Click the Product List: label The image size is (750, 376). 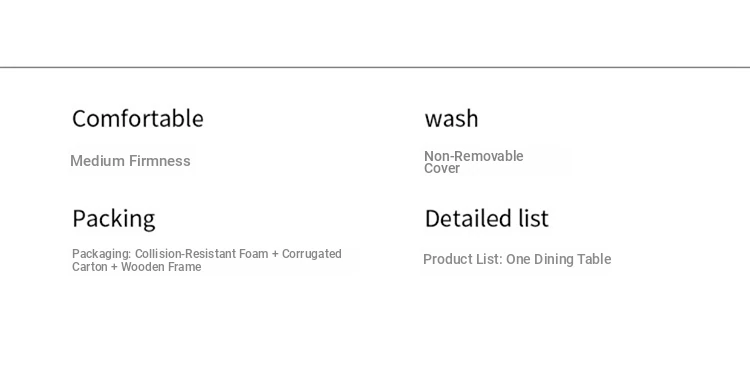pyautogui.click(x=463, y=259)
